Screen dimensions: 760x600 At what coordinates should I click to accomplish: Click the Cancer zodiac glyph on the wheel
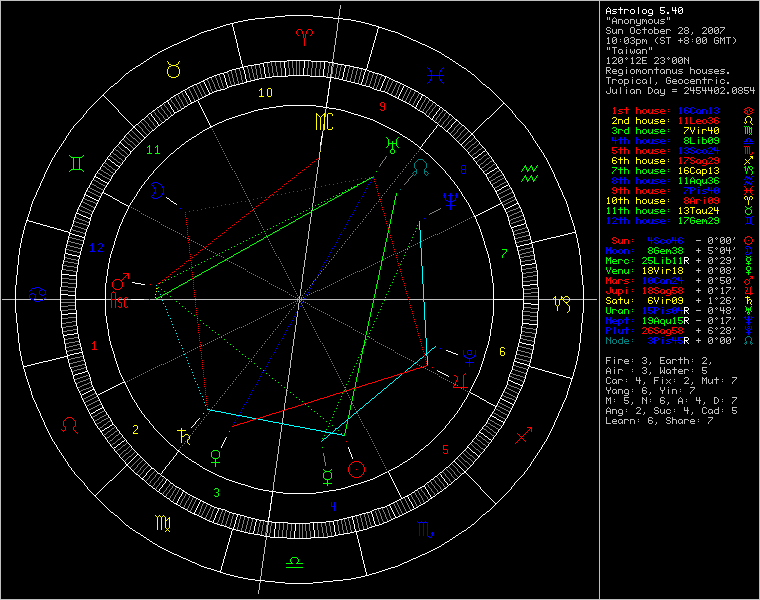[x=37, y=294]
